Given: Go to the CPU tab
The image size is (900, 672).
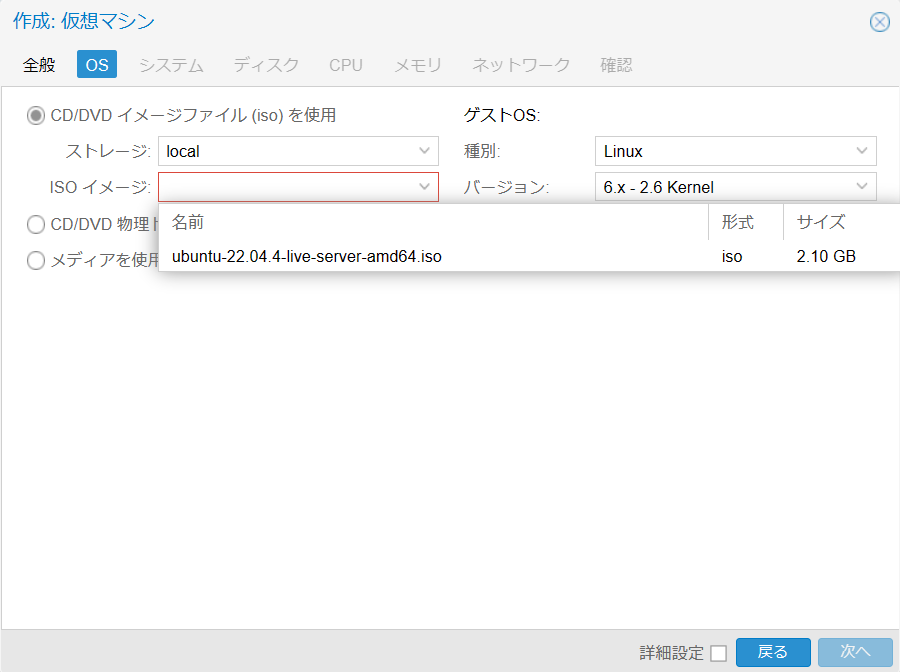Looking at the screenshot, I should click(346, 65).
